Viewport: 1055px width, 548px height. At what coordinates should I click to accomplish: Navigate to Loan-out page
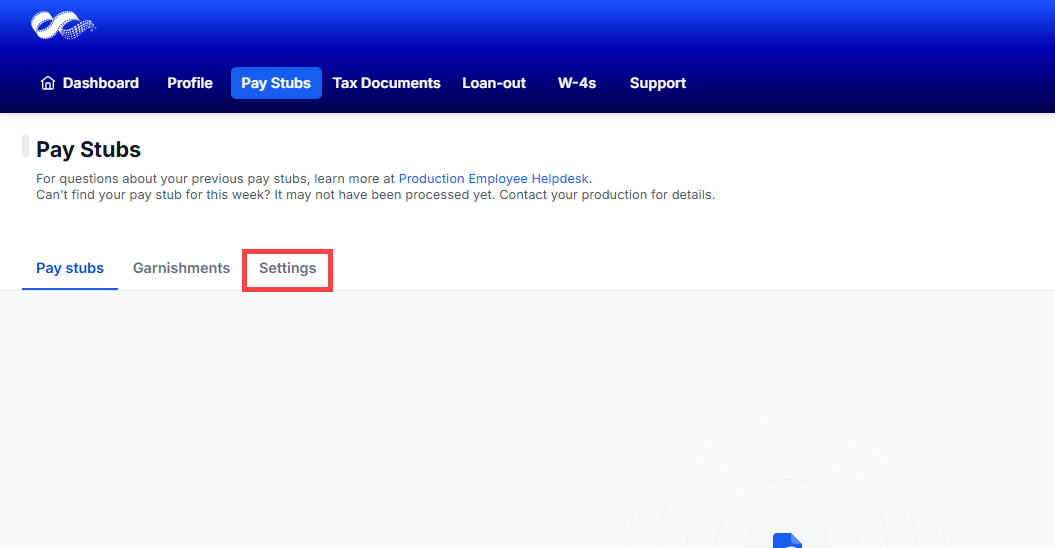pyautogui.click(x=494, y=83)
